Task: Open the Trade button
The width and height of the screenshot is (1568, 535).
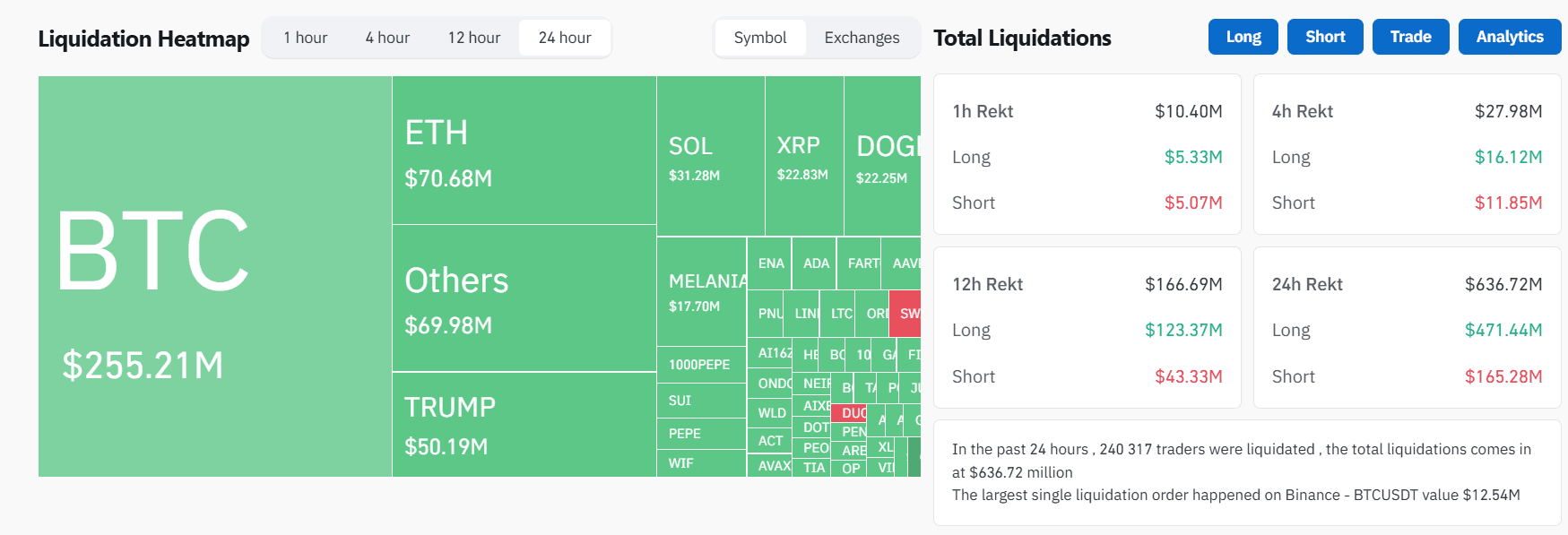Action: pyautogui.click(x=1410, y=37)
